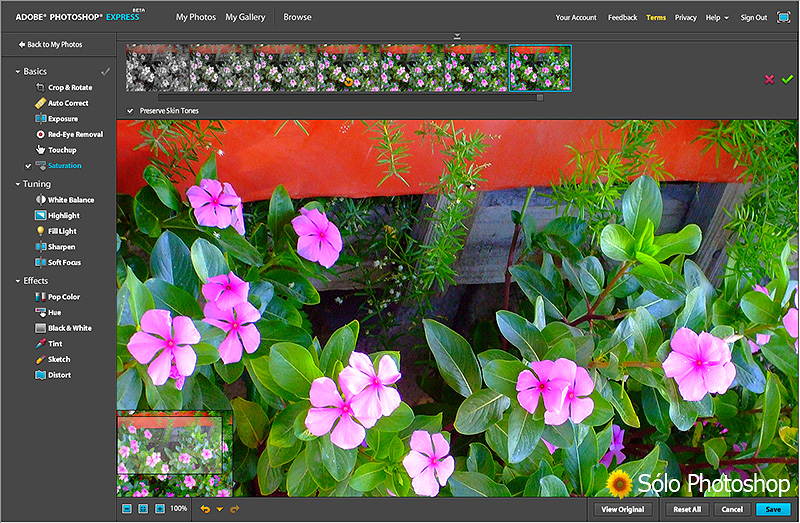Uncheck the Saturation applied-edit checkbox

click(28, 166)
